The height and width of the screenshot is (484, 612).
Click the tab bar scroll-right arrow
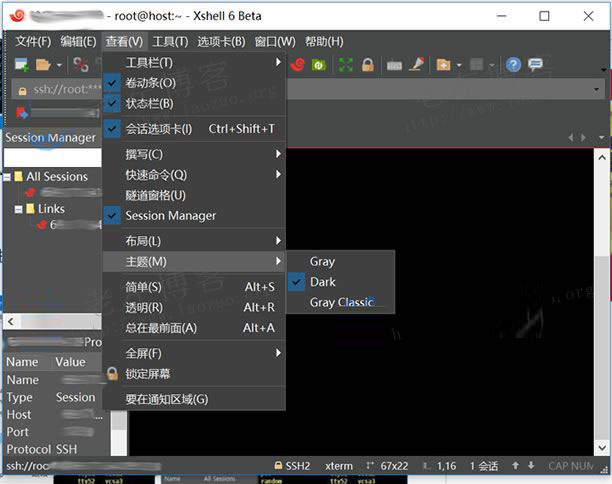click(x=583, y=137)
